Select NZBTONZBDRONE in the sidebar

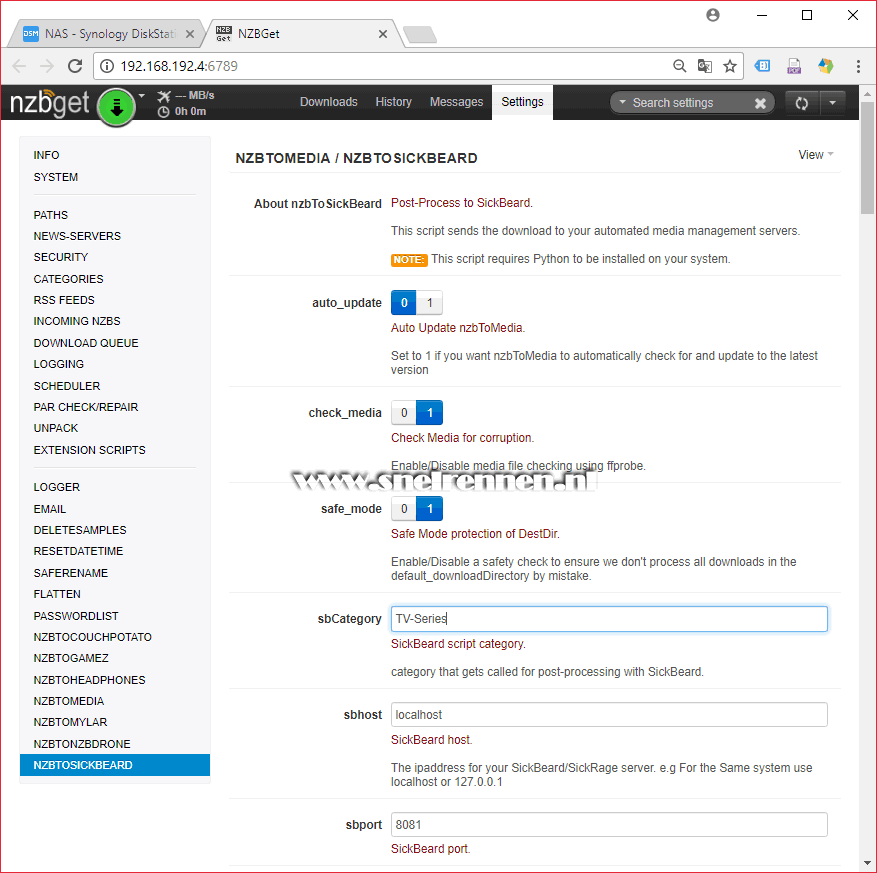click(82, 744)
